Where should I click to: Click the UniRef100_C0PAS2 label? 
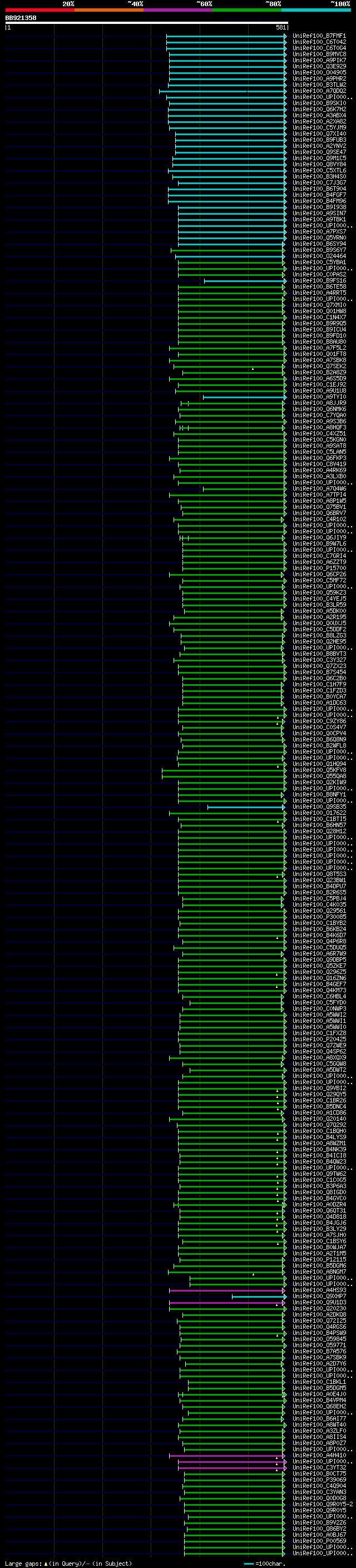pyautogui.click(x=319, y=275)
